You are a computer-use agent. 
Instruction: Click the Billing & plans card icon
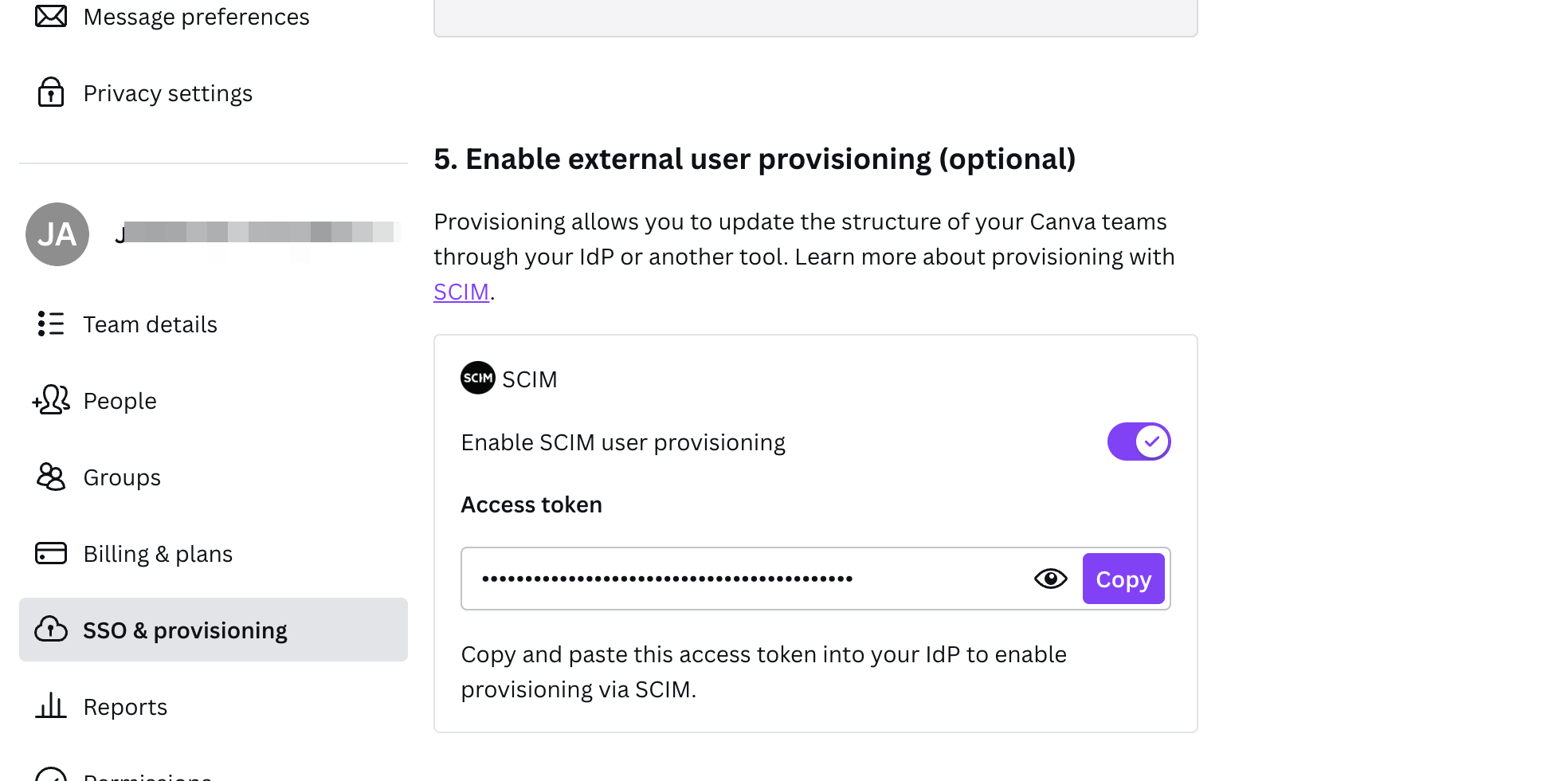click(51, 553)
